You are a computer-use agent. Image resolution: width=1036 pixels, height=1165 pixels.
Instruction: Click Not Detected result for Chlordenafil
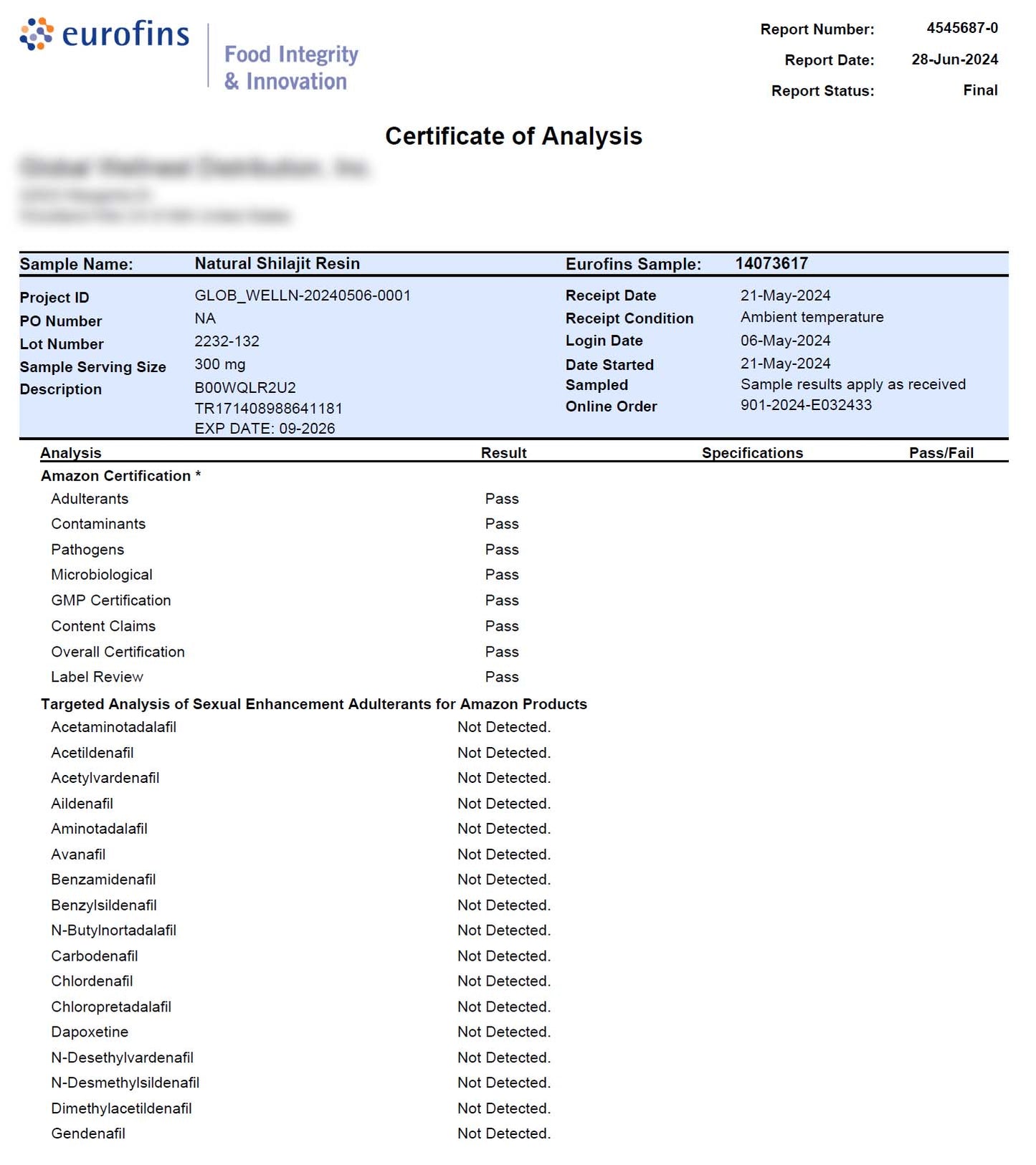click(504, 981)
